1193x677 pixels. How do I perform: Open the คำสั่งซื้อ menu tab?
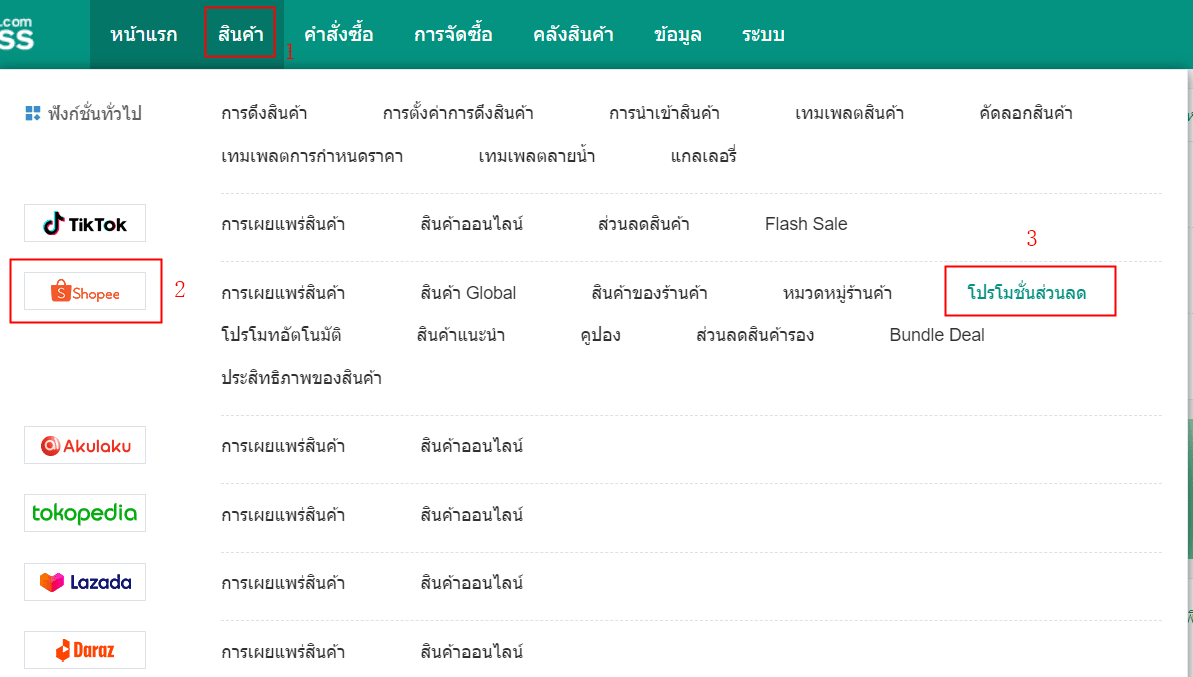click(x=339, y=34)
